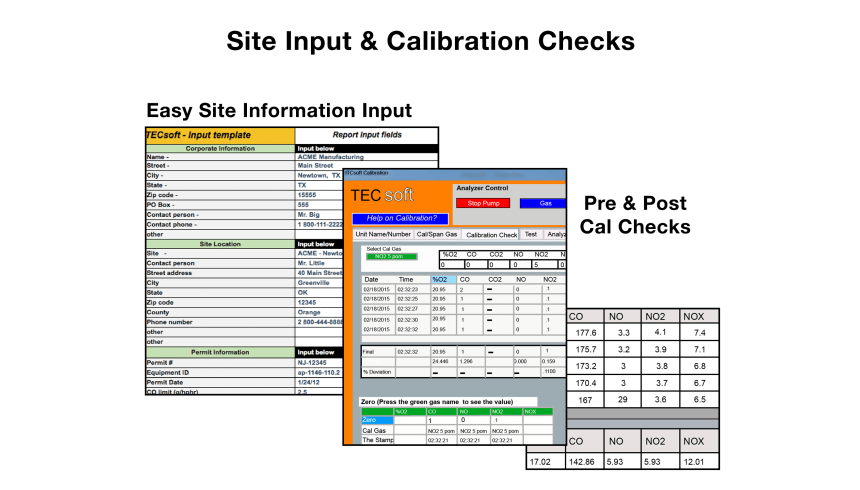Click the red Stop Pump button
Screen dimensions: 860x490
pos(482,202)
